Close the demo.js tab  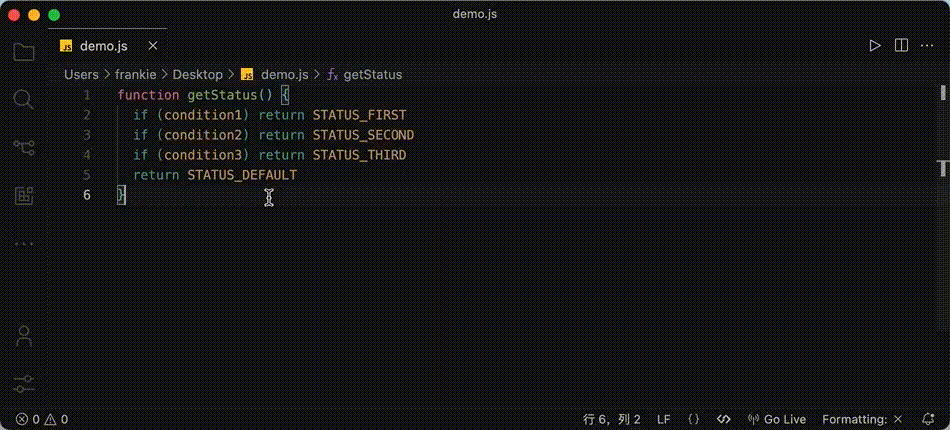pos(153,46)
